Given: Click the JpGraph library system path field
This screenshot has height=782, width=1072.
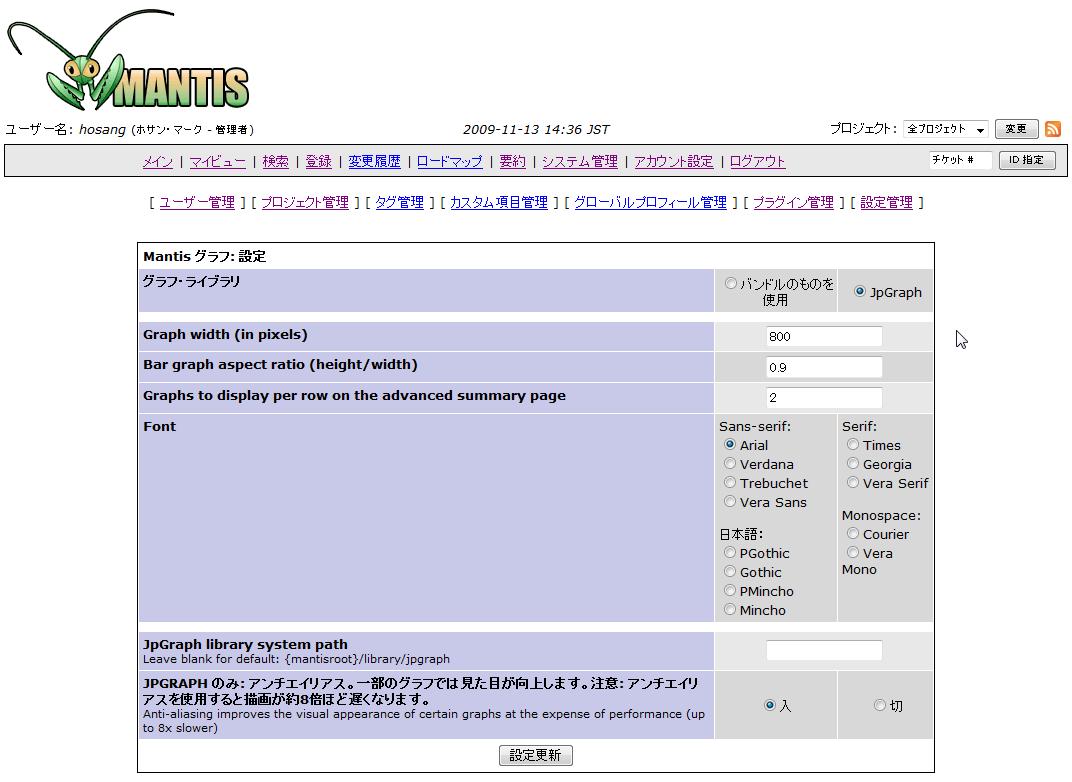Looking at the screenshot, I should click(x=824, y=651).
